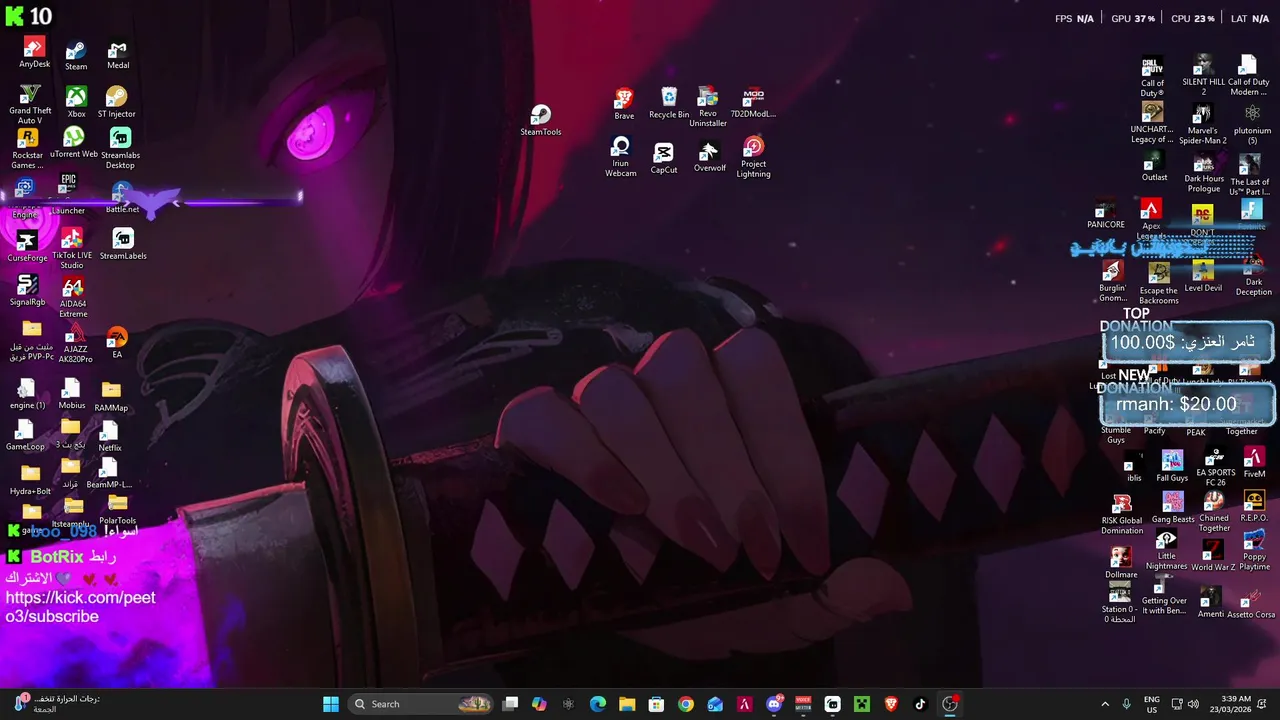This screenshot has height=720, width=1280.
Task: Open the plutonium desktop shortcut
Action: tap(1252, 124)
